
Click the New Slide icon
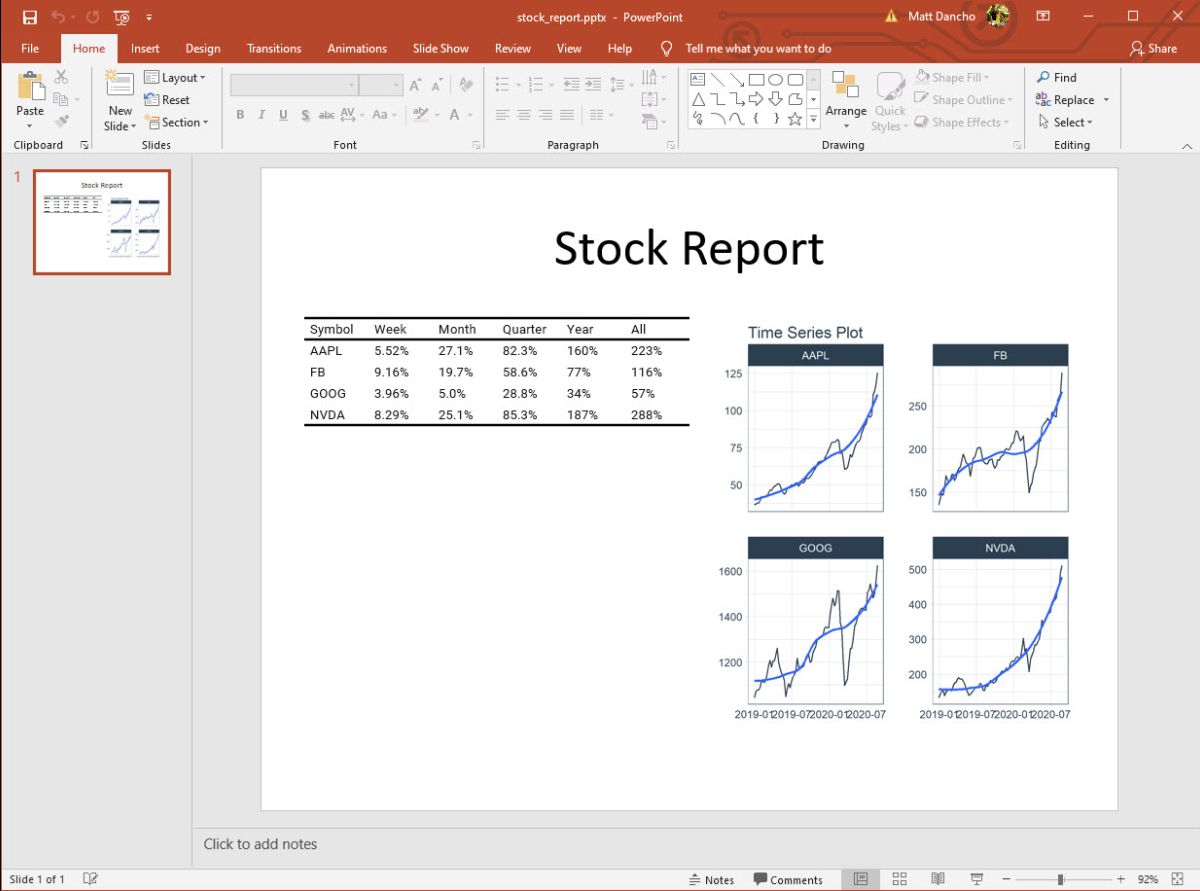(x=120, y=84)
